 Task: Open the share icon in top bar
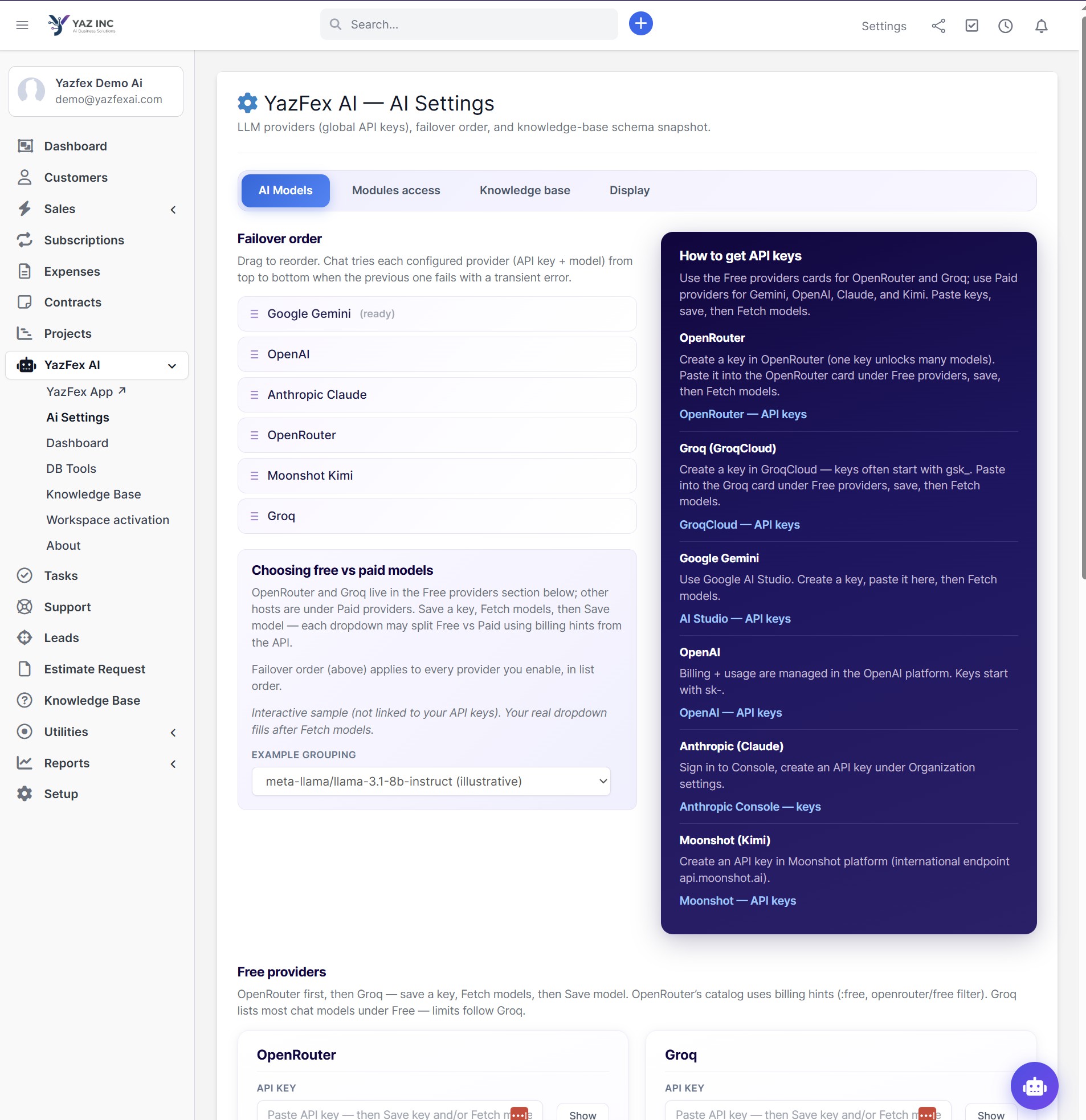938,26
